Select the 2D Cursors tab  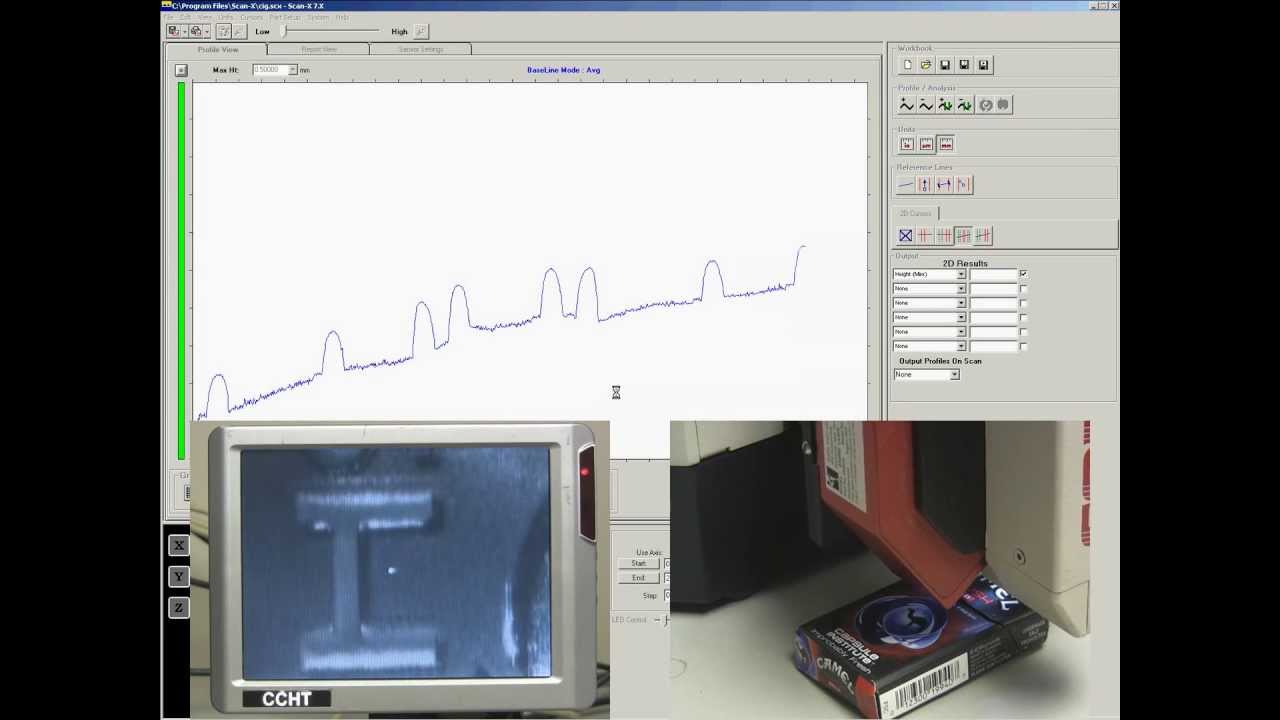[915, 214]
